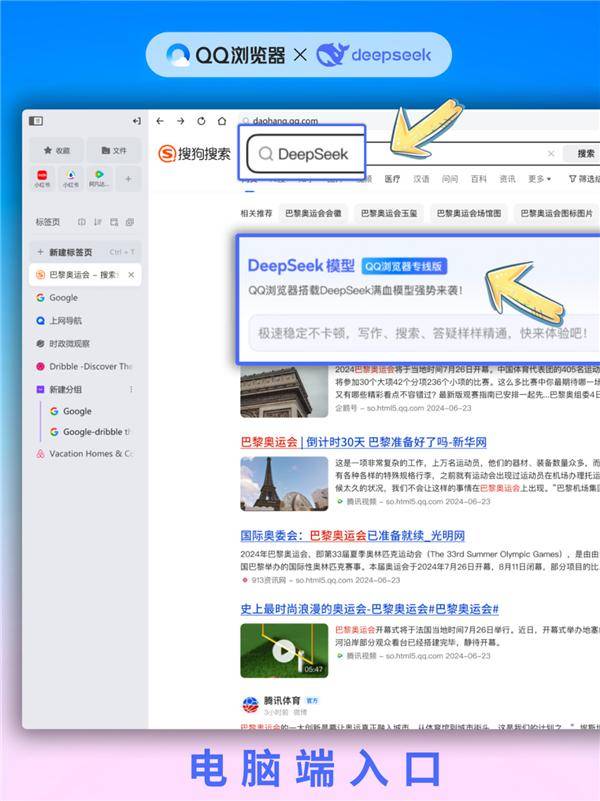Select the 汉语 search category tab
Viewport: 600px width, 801px height.
click(x=421, y=179)
